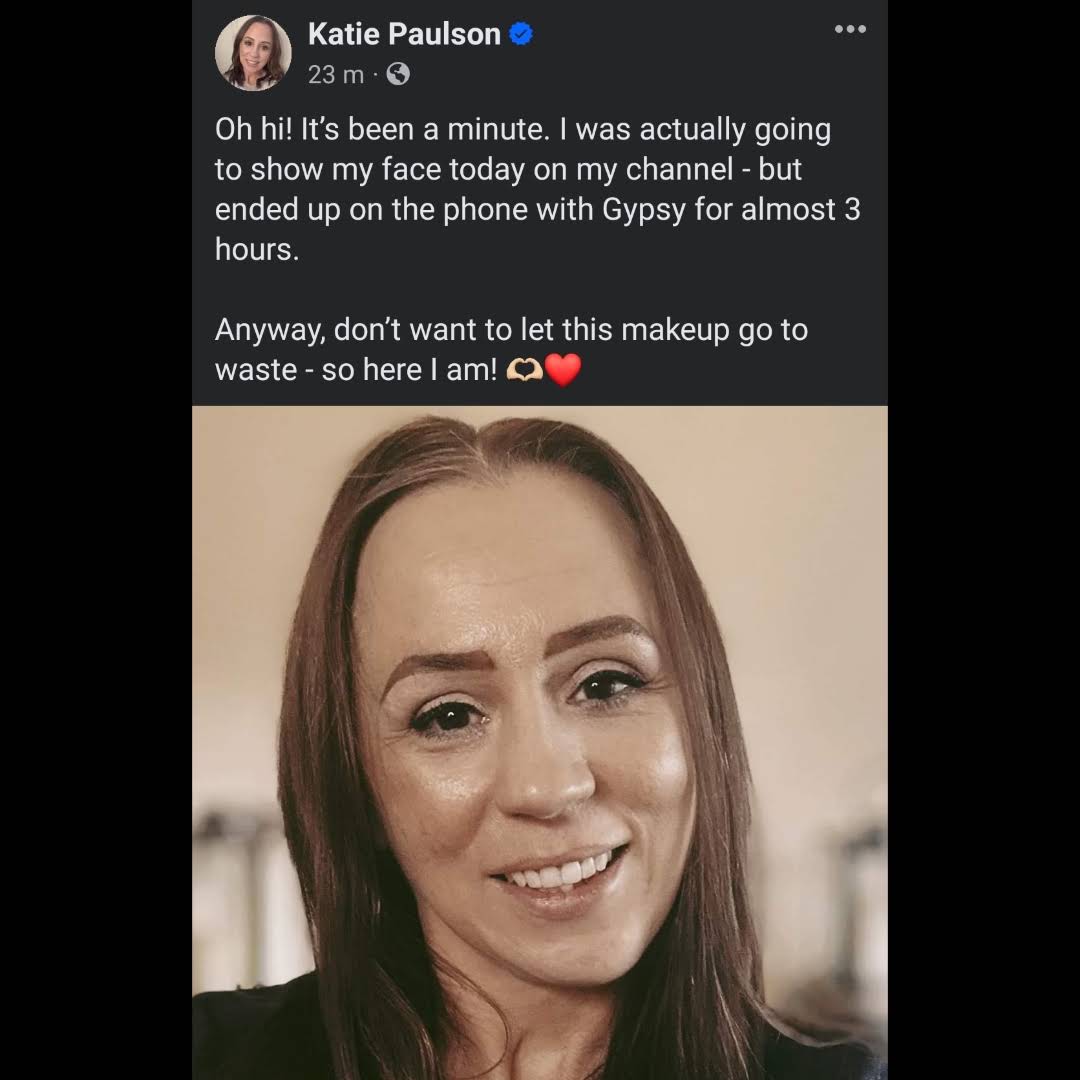1080x1080 pixels.
Task: Click the dot separator beside the timestamp
Action: click(375, 74)
